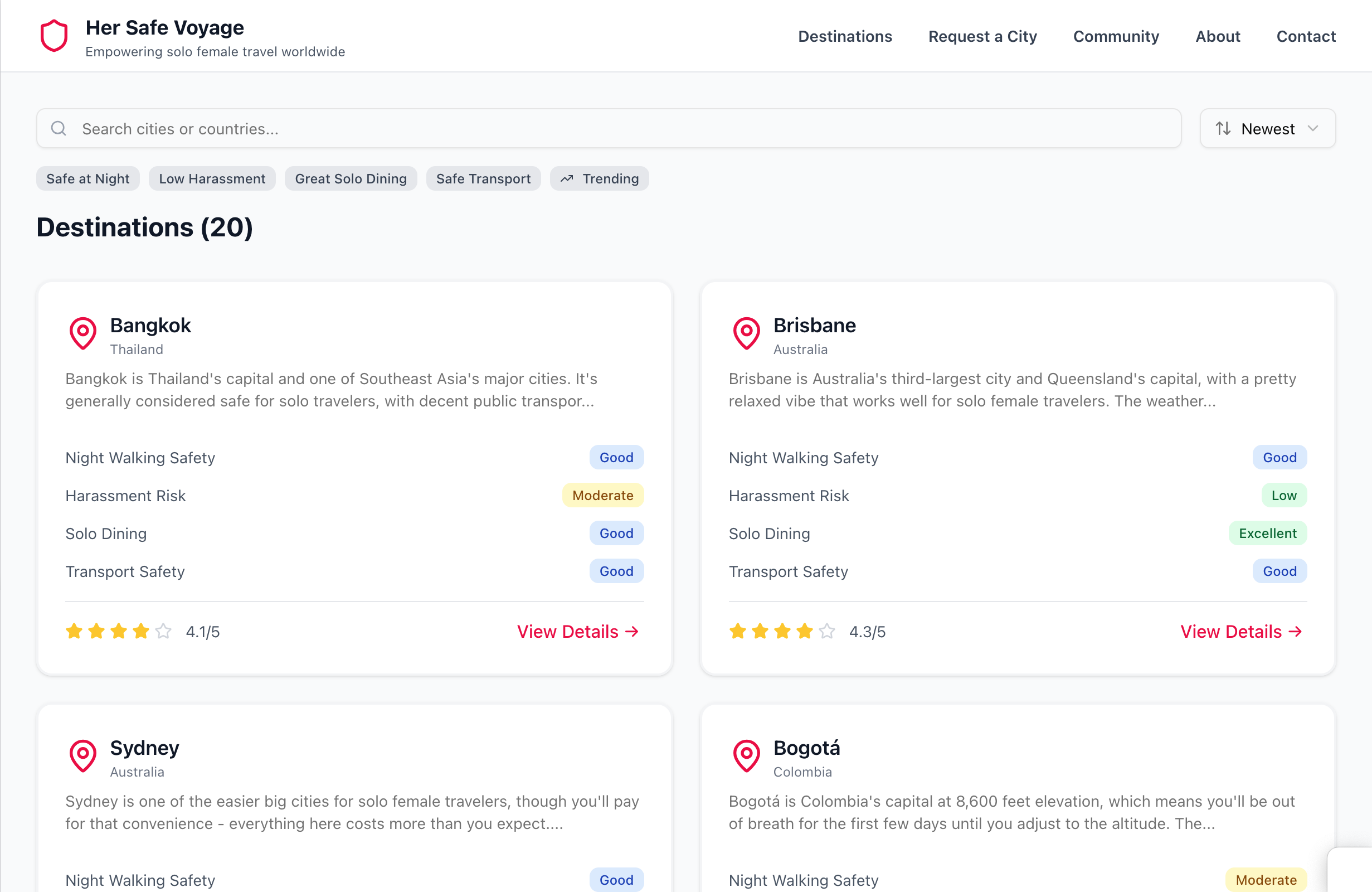Go to Request a City page
Image resolution: width=1372 pixels, height=892 pixels.
(982, 36)
